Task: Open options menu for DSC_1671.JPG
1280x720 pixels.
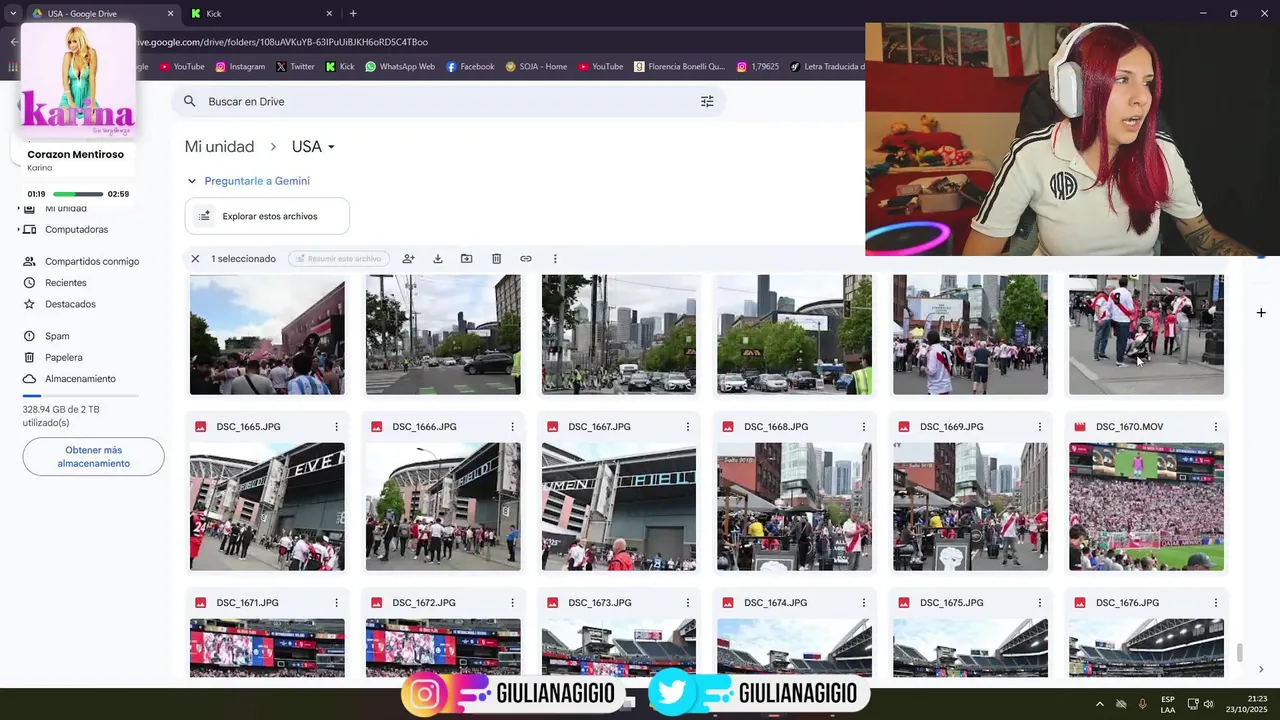Action: (x=336, y=603)
